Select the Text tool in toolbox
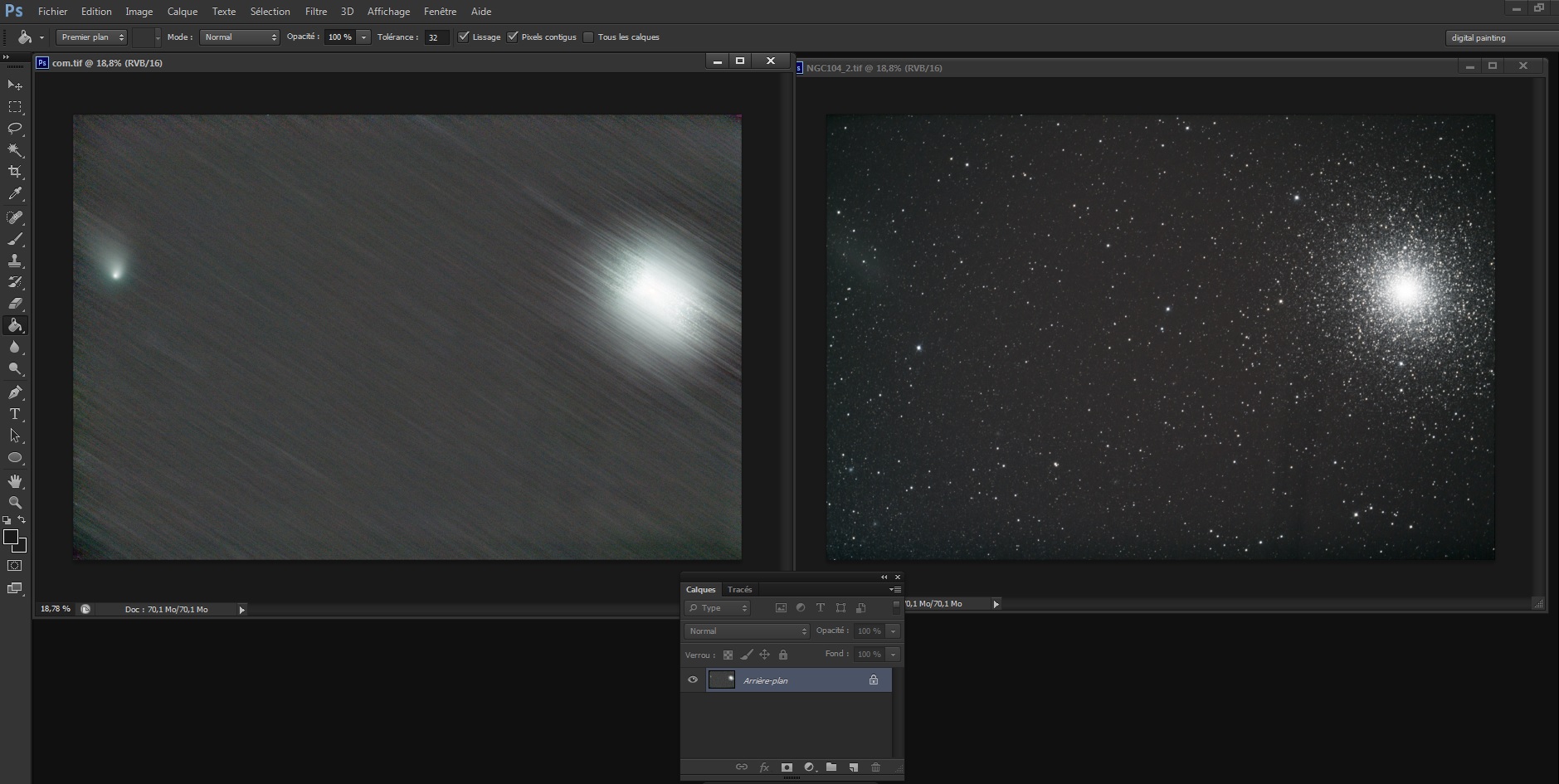 click(x=15, y=414)
